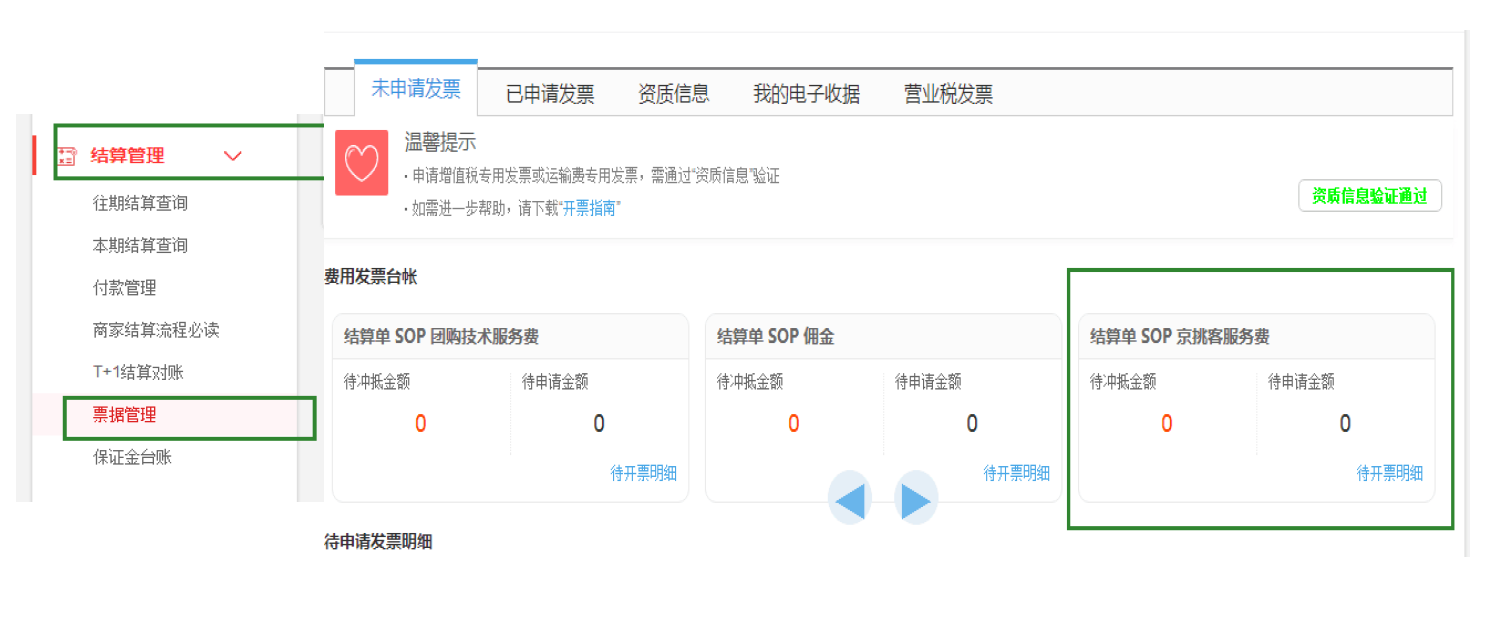Open the 已申请发票 tab
Viewport: 1496px width, 626px height.
pyautogui.click(x=550, y=94)
